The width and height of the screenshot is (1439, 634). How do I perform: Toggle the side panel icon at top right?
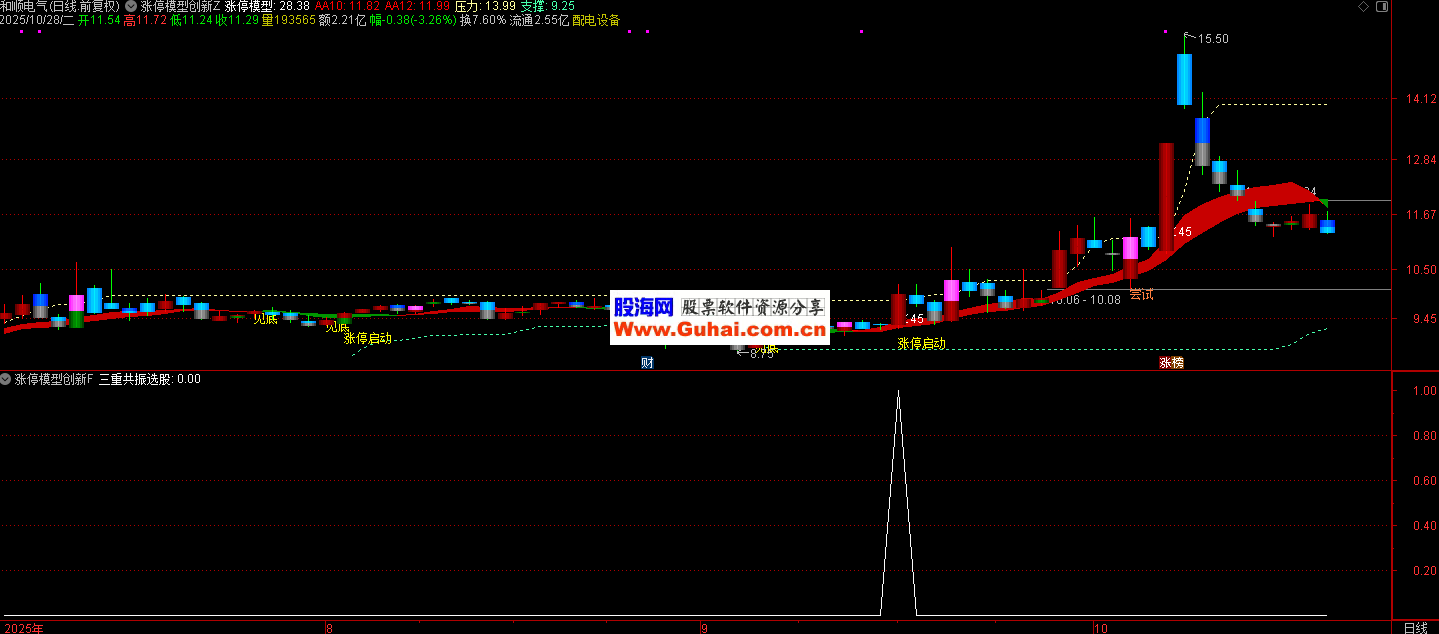click(1381, 6)
